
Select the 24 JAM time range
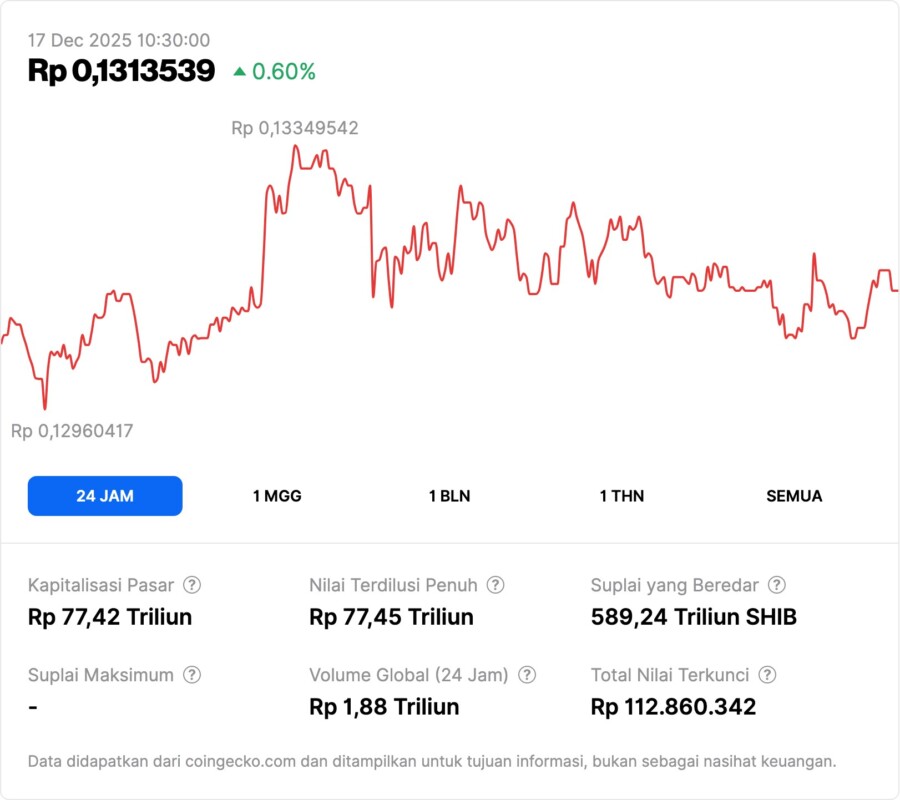click(105, 496)
